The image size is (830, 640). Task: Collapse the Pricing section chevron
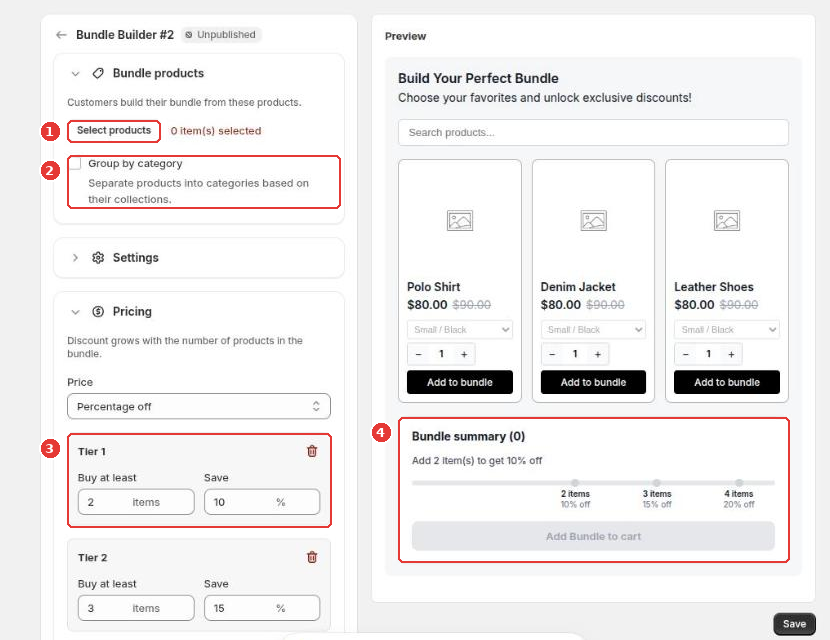click(75, 312)
